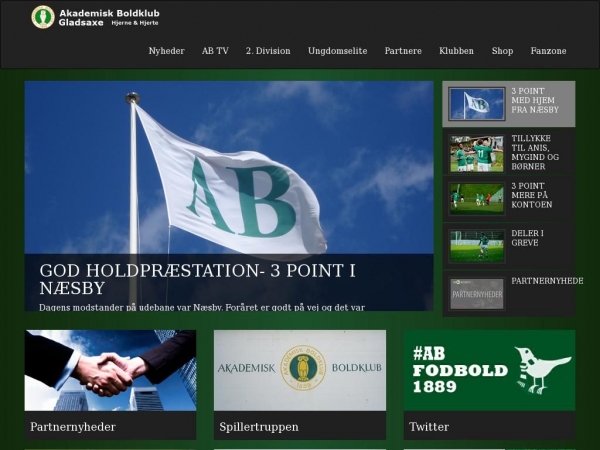The image size is (600, 450).
Task: Open the Partnere navigation link
Action: tap(403, 51)
